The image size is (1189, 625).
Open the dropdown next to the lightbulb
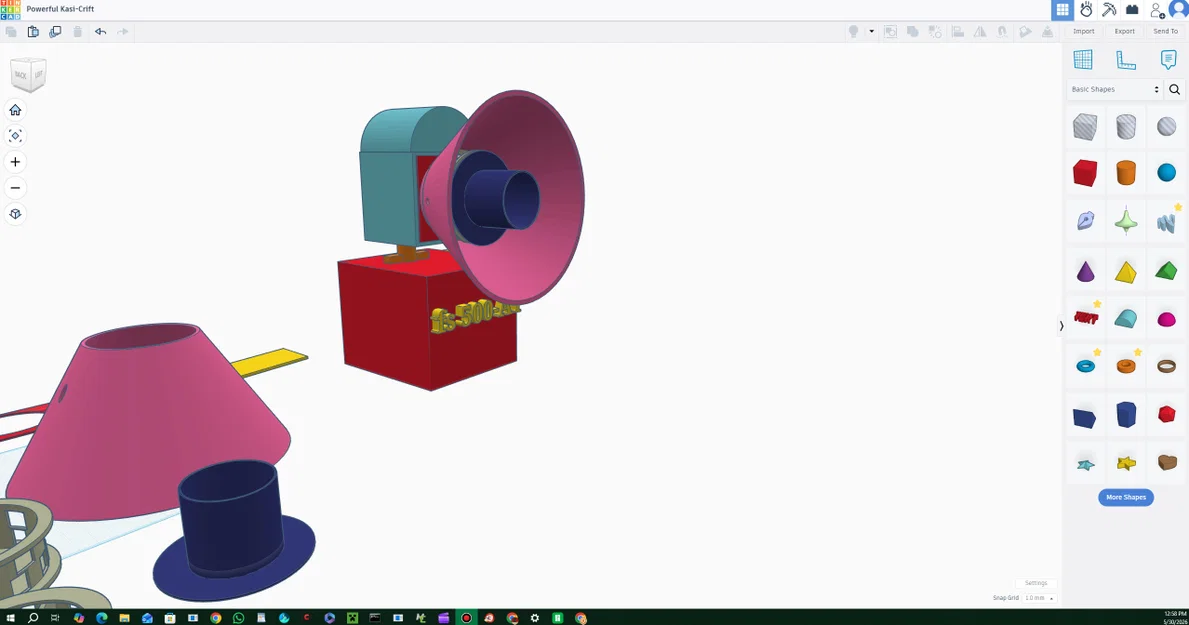tap(871, 32)
